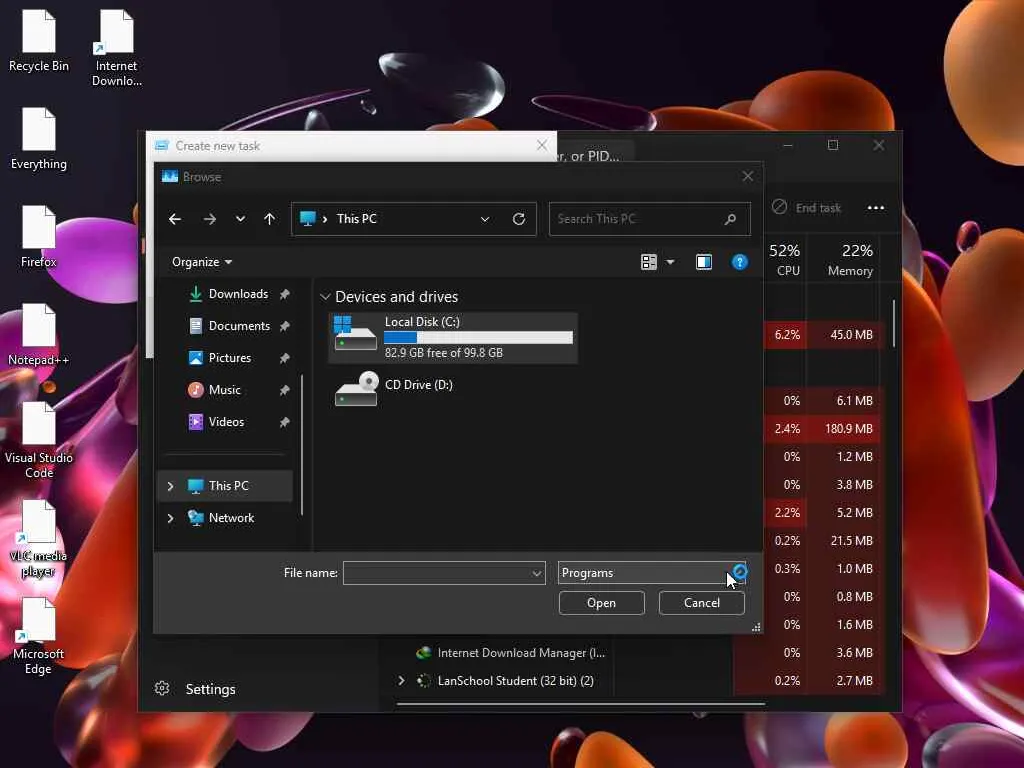Go forward in Browse dialog
The image size is (1024, 768).
(x=209, y=219)
